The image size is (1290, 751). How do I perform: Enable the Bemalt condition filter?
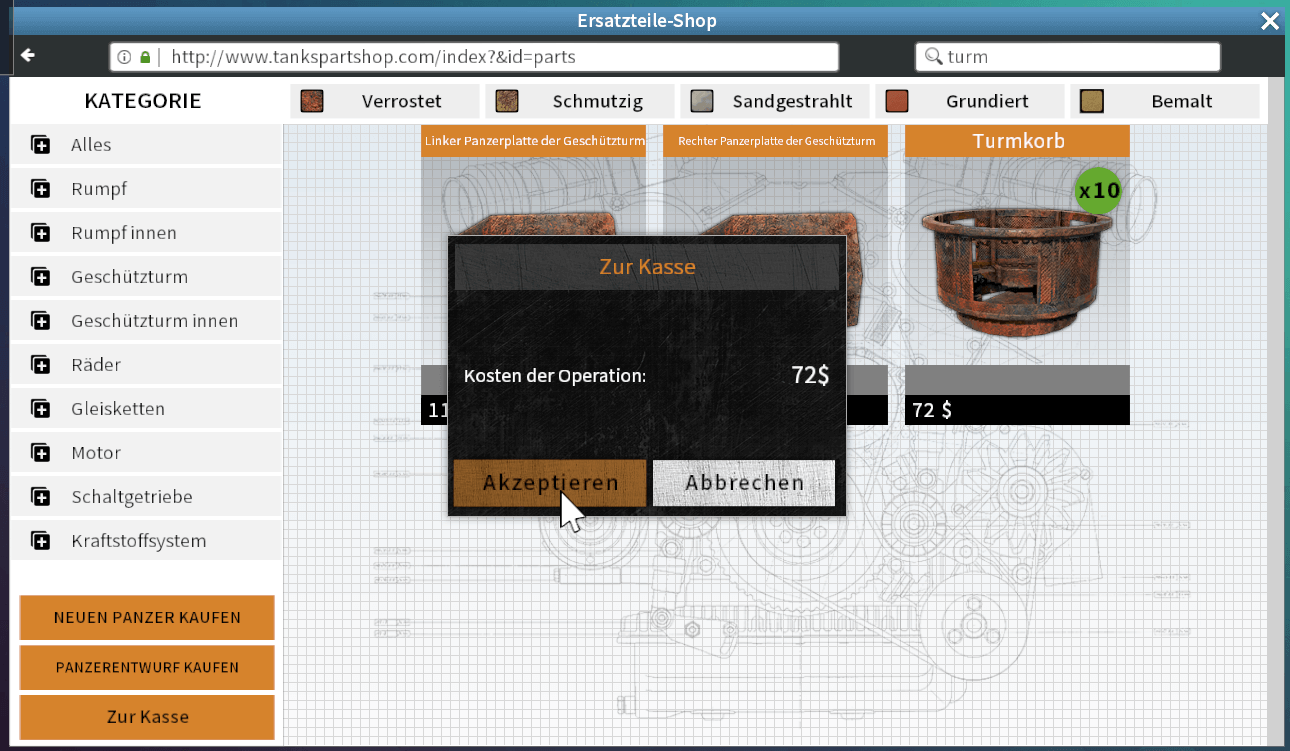coord(1164,101)
